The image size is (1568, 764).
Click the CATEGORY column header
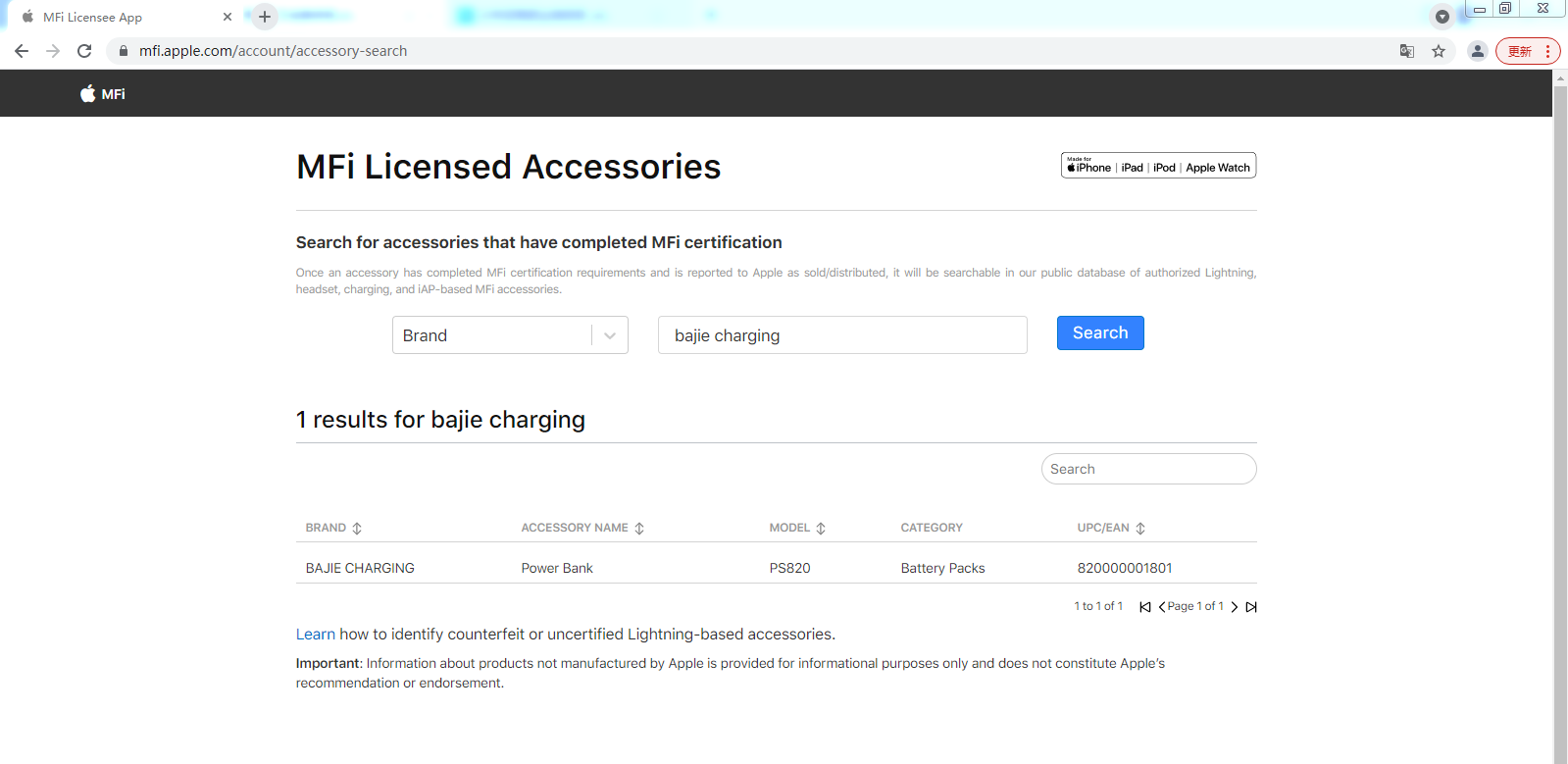click(932, 528)
